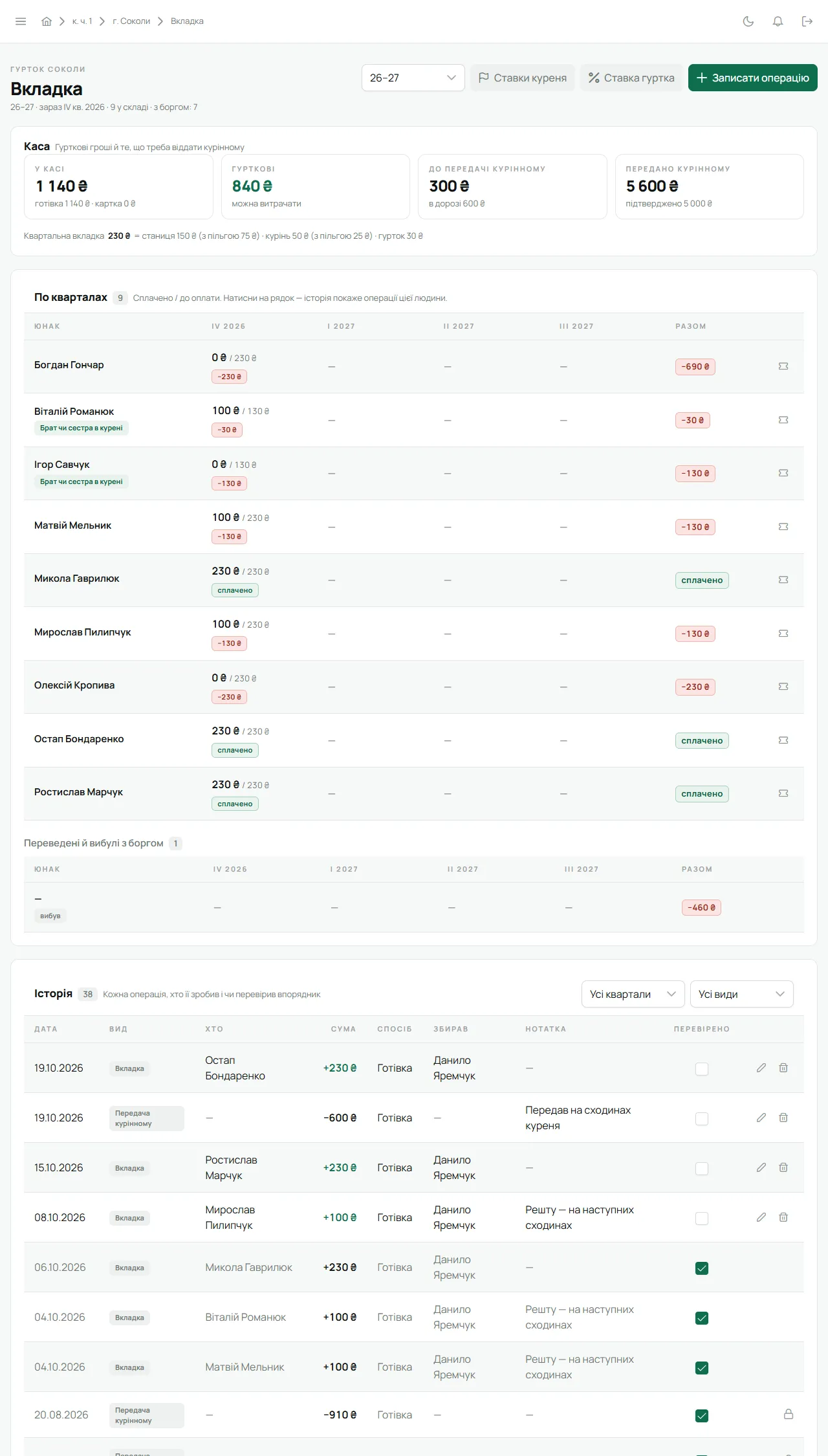Viewport: 828px width, 1456px height.
Task: Uncheck verified box for Матвій Мельник payment
Action: pos(702,1368)
